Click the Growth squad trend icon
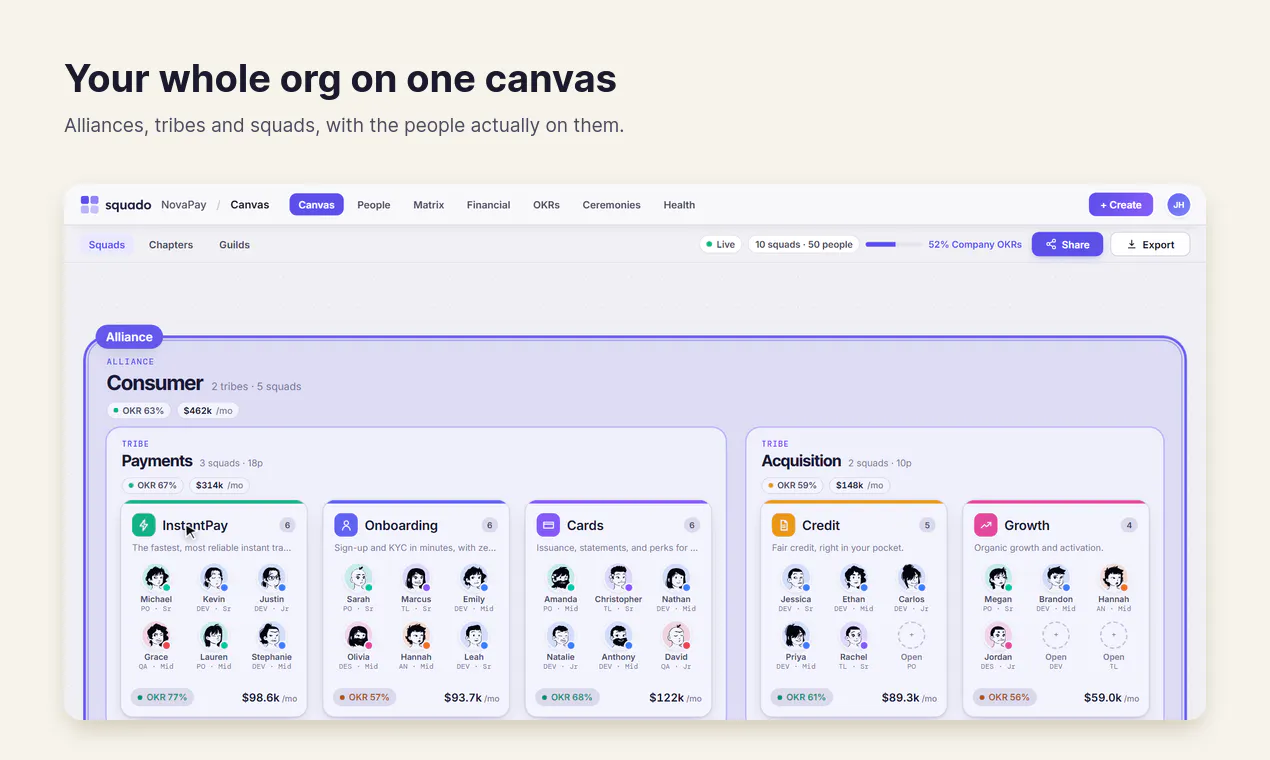The image size is (1270, 760). (x=986, y=525)
